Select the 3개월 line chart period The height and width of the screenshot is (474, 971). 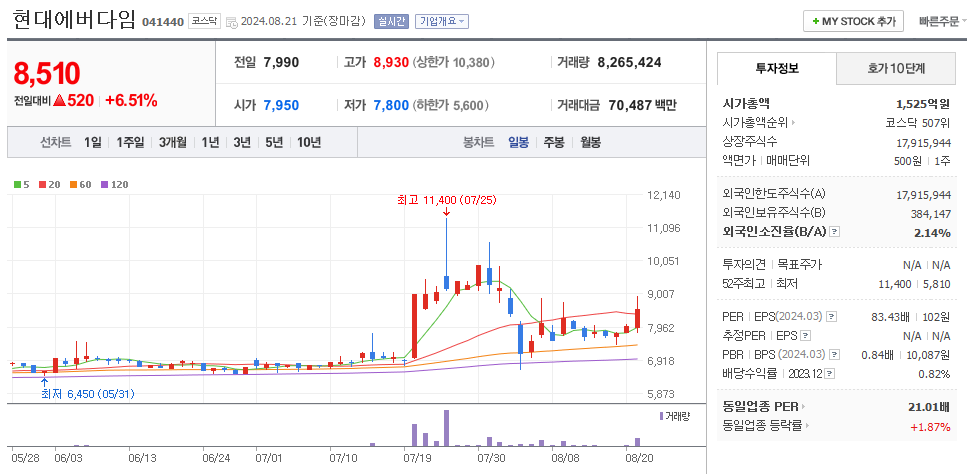click(172, 143)
